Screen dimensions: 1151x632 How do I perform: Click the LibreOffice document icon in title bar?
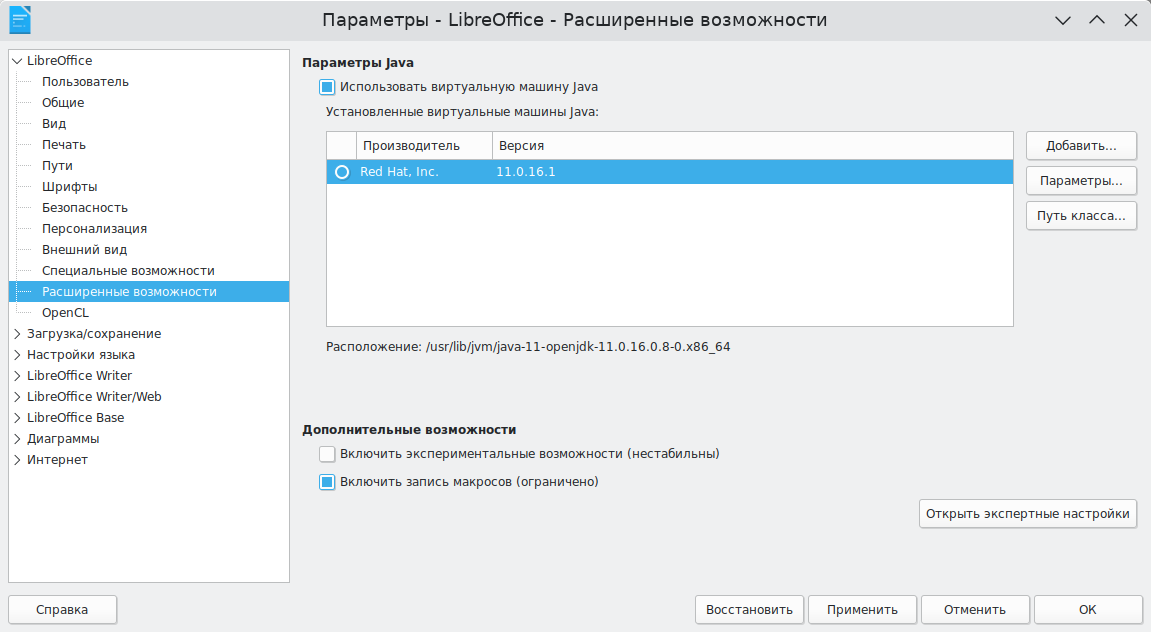coord(20,20)
